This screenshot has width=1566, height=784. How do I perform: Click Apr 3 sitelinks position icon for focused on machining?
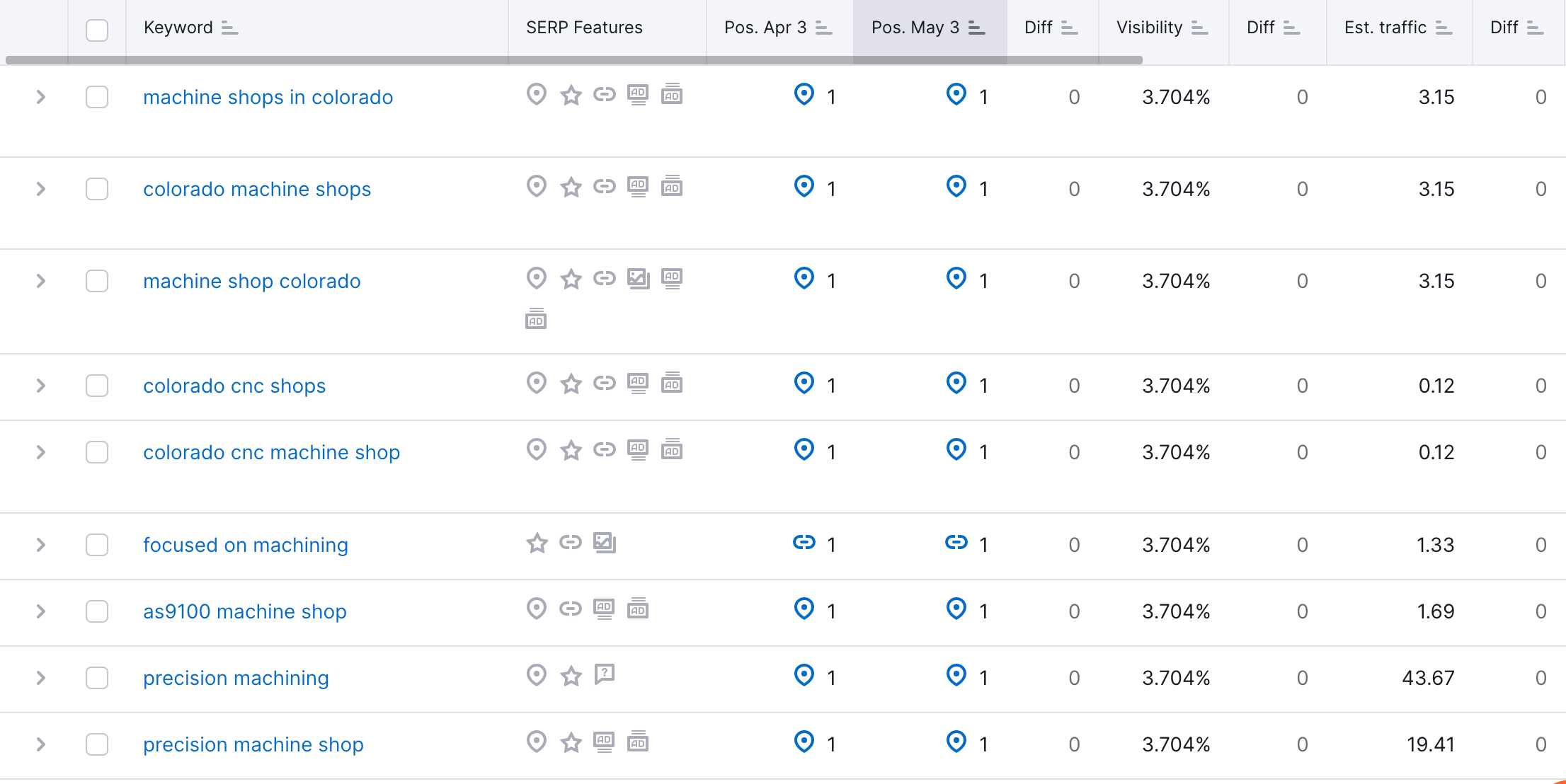tap(804, 543)
